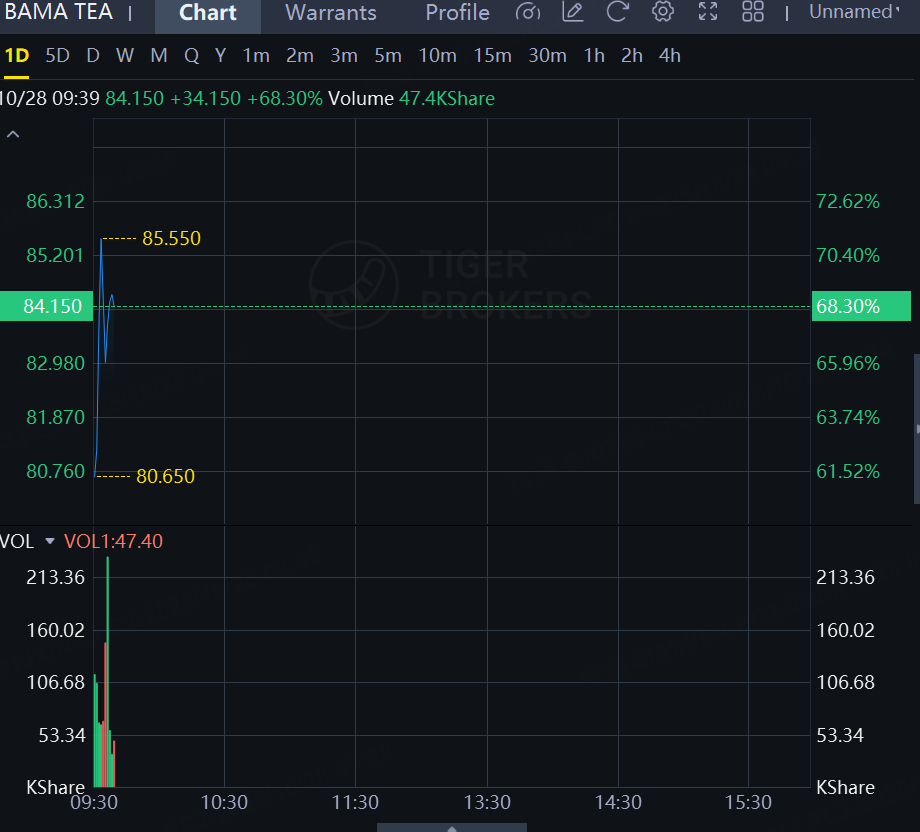
Task: Select the 4h interval
Action: click(669, 56)
